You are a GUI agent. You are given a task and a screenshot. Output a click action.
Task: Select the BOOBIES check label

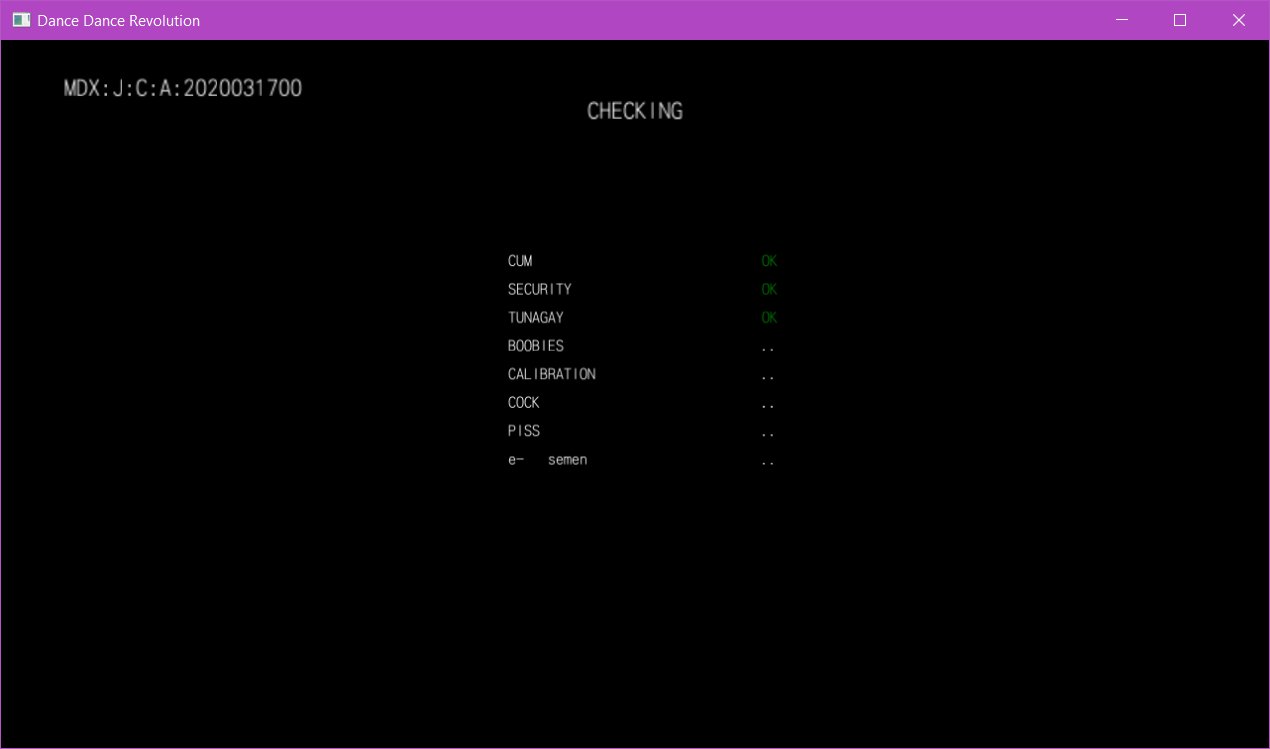pos(535,346)
